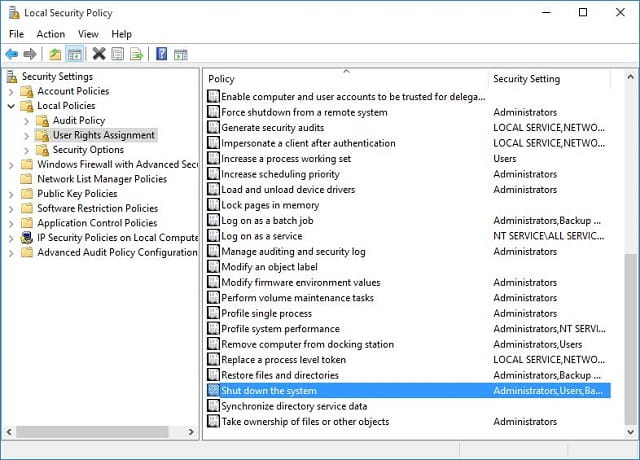Click the Network List Manager Policies folder icon
The image size is (640, 460).
(x=27, y=179)
